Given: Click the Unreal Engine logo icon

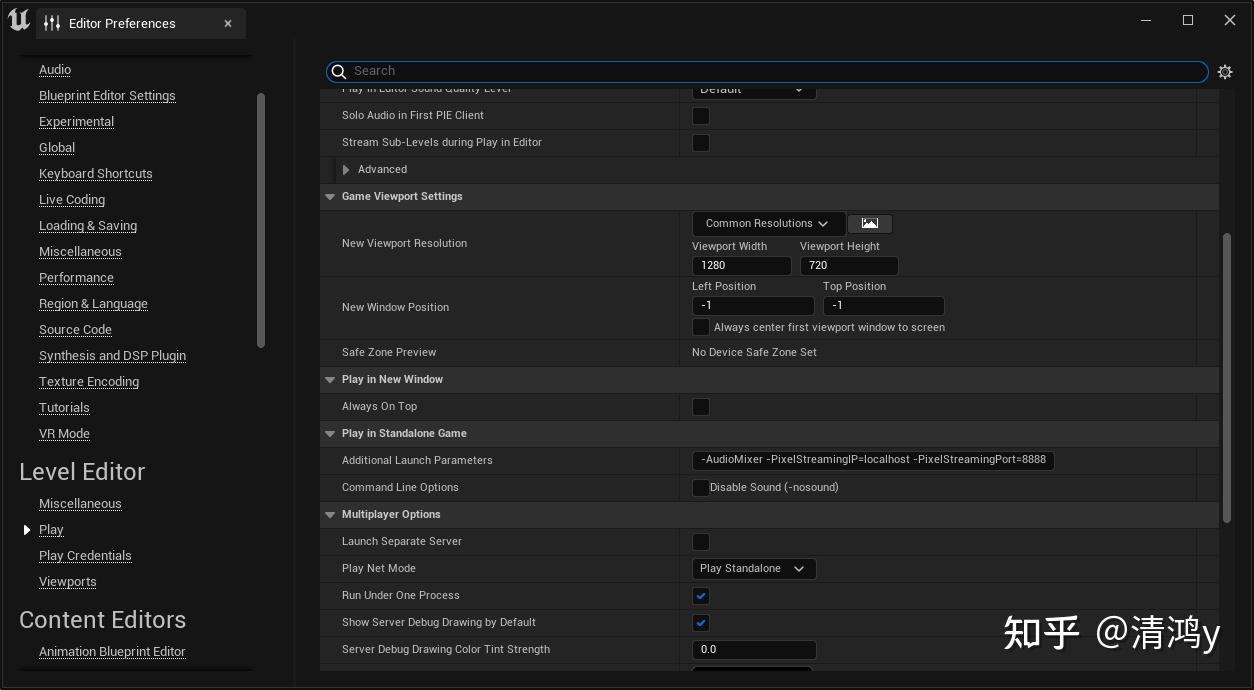Looking at the screenshot, I should point(18,20).
